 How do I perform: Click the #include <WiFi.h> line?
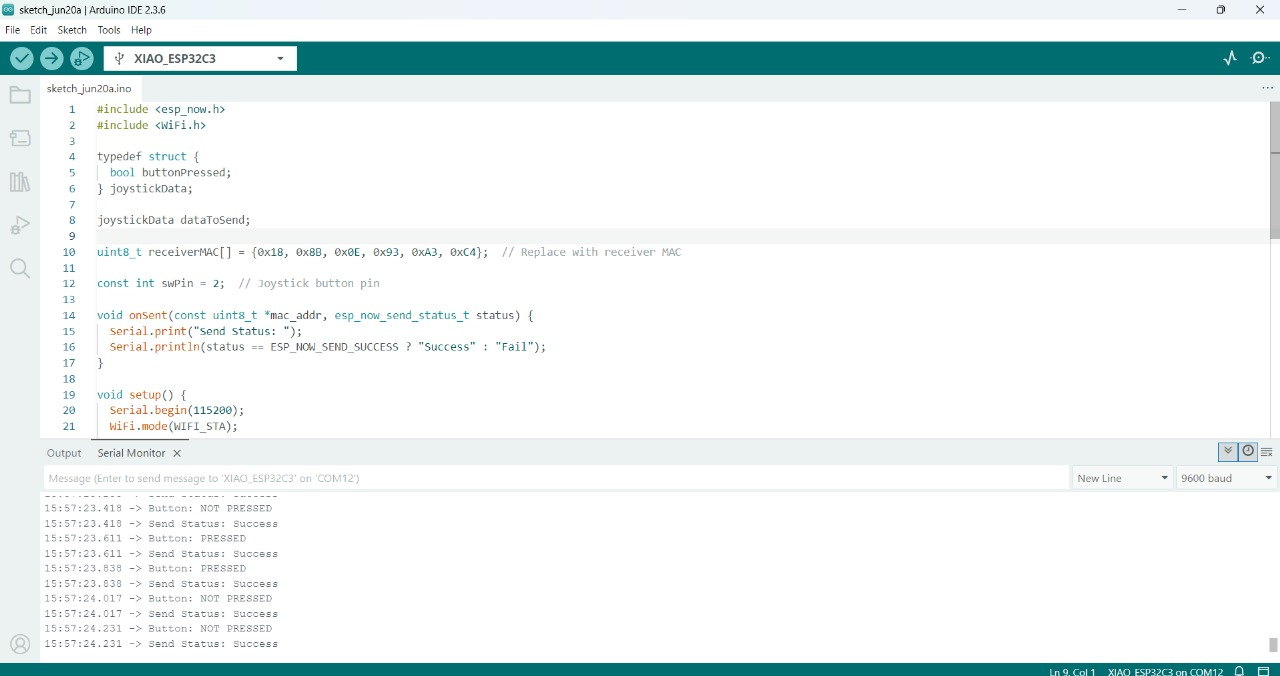click(151, 125)
